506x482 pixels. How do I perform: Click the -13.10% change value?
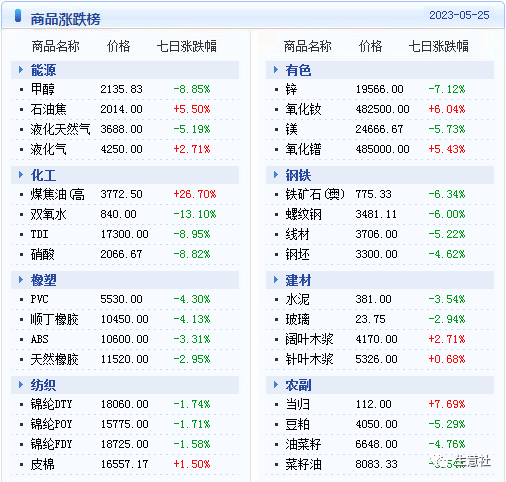[195, 214]
